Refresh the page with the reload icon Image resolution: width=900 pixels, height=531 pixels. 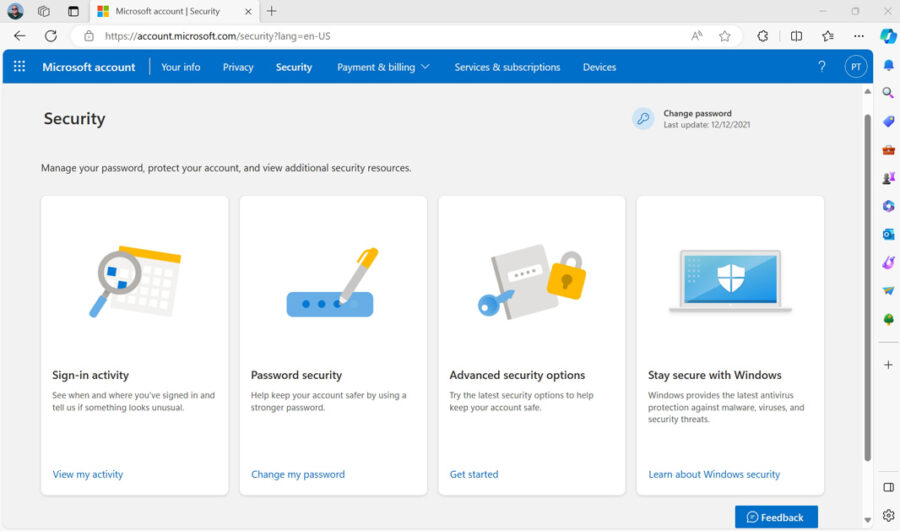click(x=51, y=36)
